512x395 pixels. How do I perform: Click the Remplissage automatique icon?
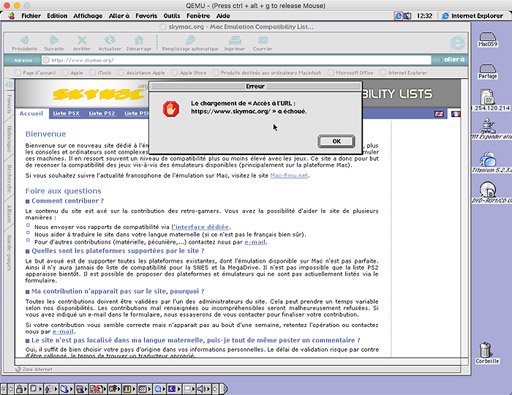tap(190, 40)
